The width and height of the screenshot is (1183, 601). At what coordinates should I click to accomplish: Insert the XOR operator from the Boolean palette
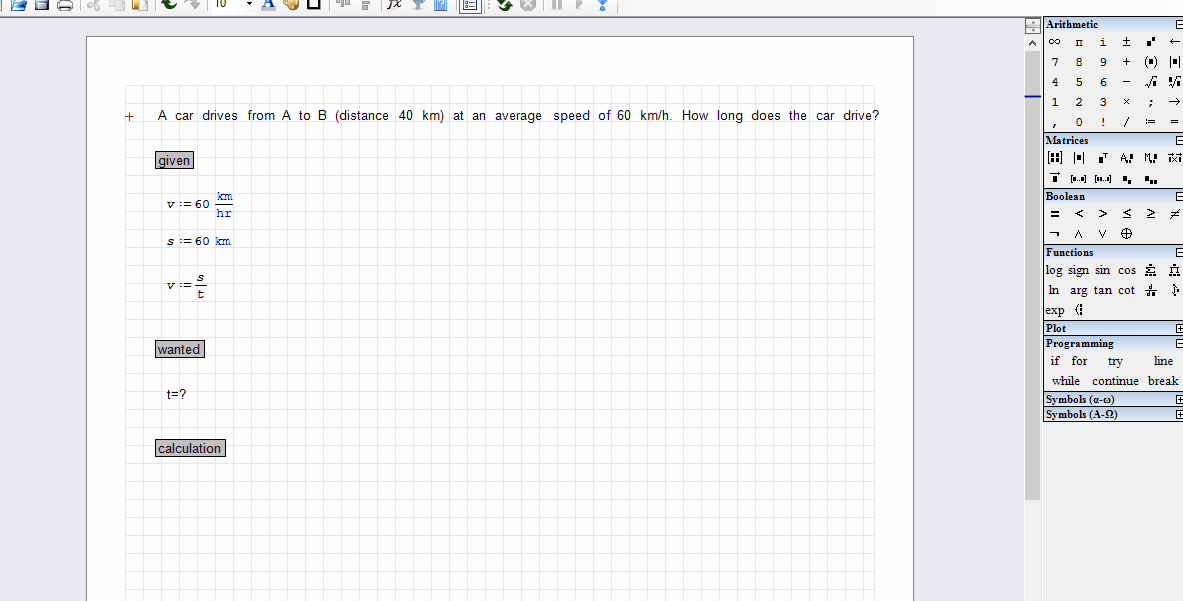pos(1126,233)
